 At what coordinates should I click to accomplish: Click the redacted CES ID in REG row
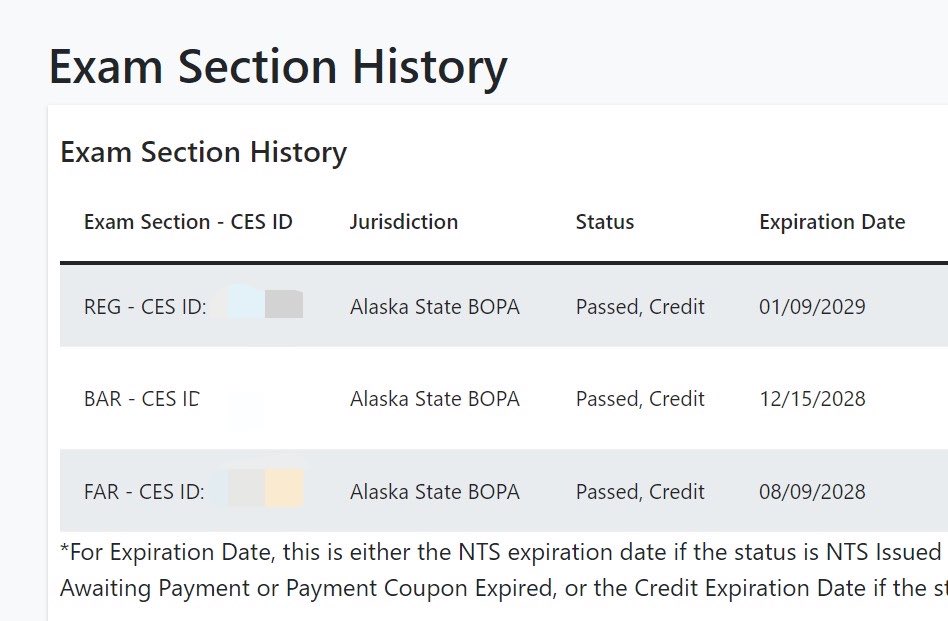point(258,303)
